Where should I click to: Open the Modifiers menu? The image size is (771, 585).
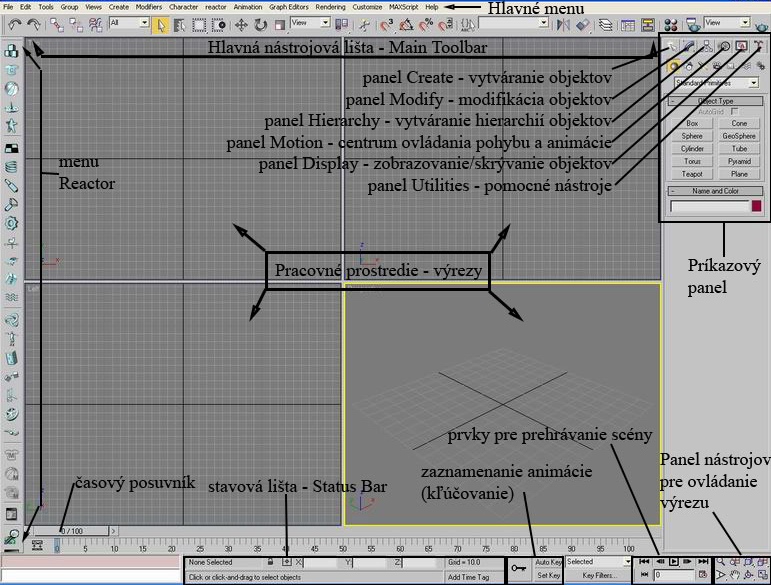pyautogui.click(x=148, y=7)
